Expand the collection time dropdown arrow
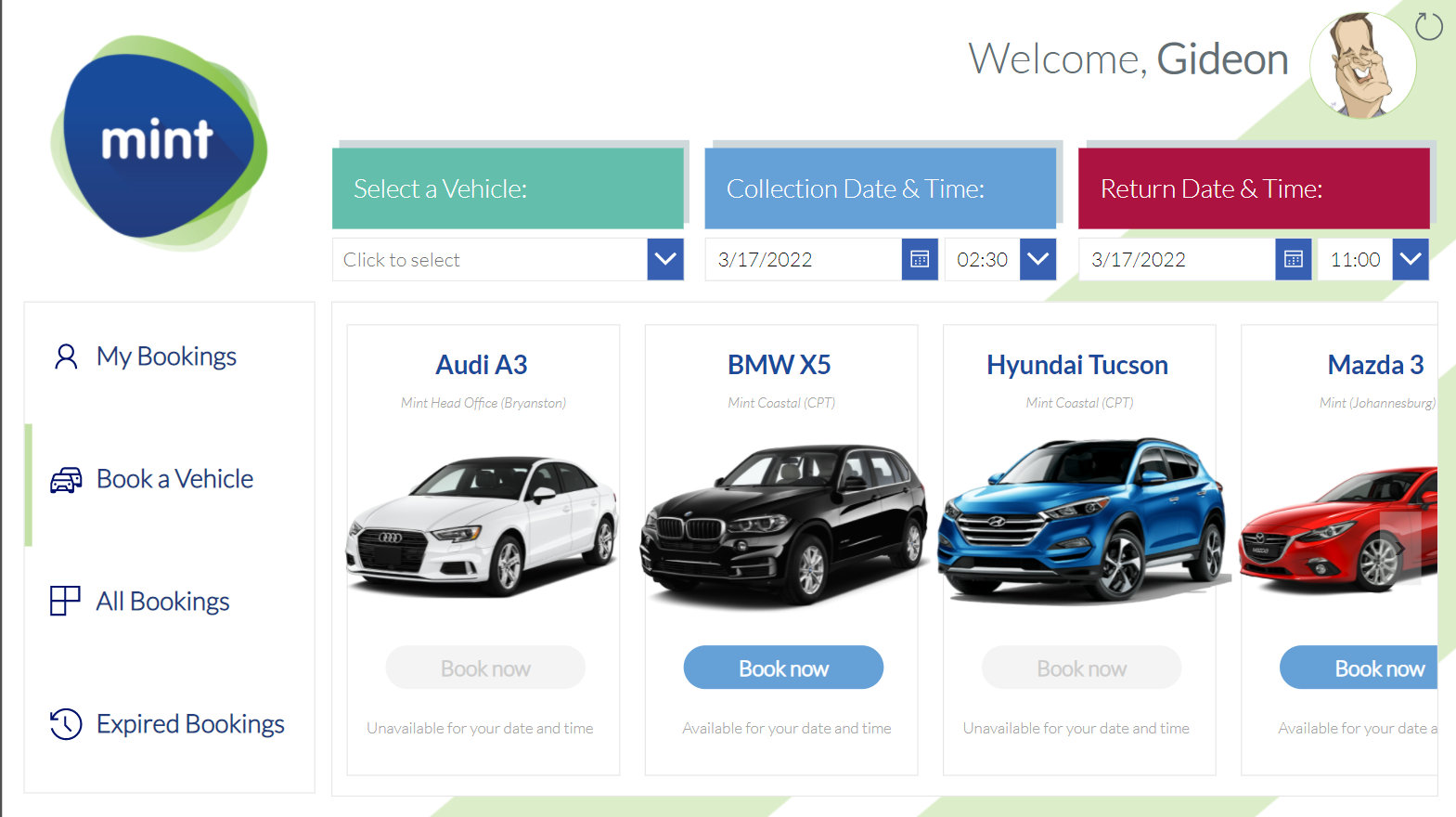Image resolution: width=1456 pixels, height=817 pixels. (1038, 259)
